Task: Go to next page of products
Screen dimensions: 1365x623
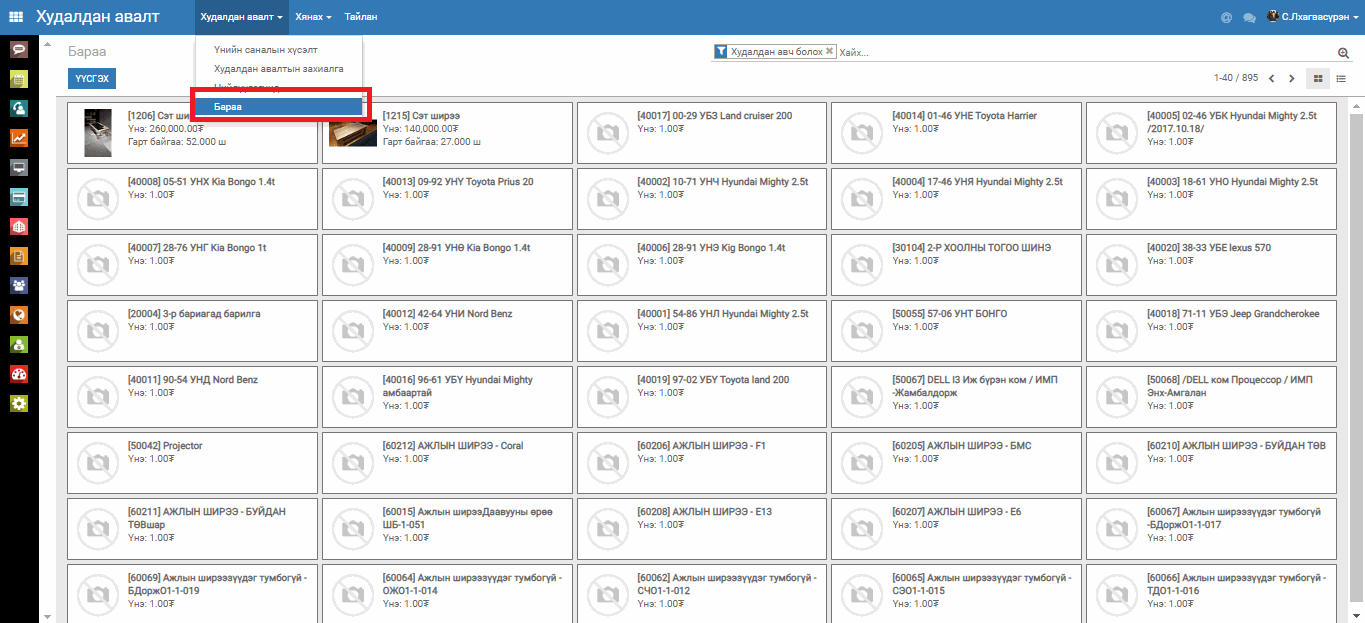Action: (1291, 78)
